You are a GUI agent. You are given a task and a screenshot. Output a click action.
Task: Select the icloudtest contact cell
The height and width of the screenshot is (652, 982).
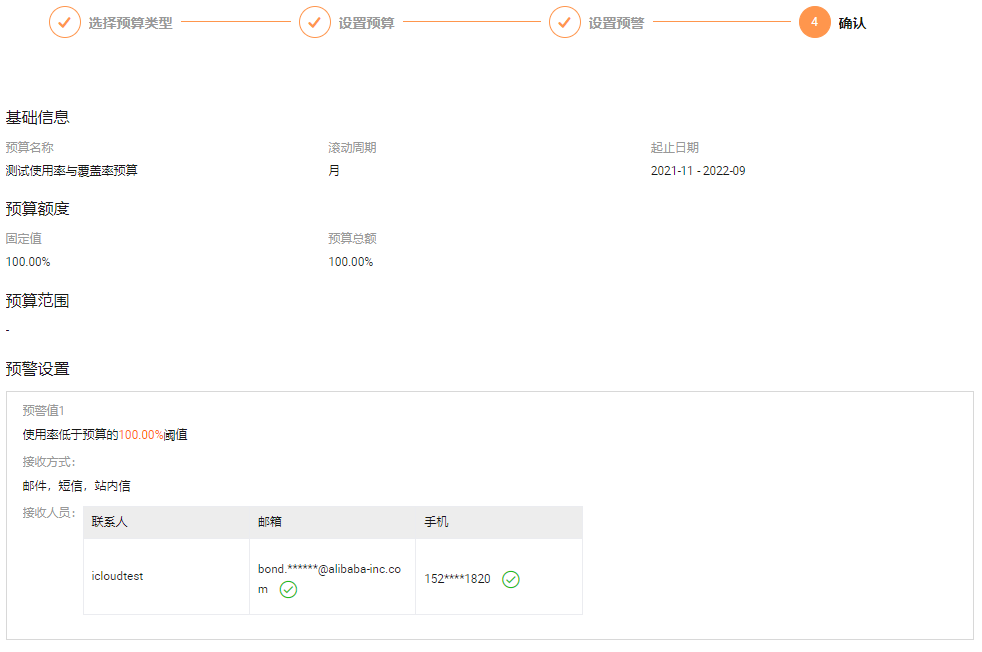pyautogui.click(x=117, y=576)
